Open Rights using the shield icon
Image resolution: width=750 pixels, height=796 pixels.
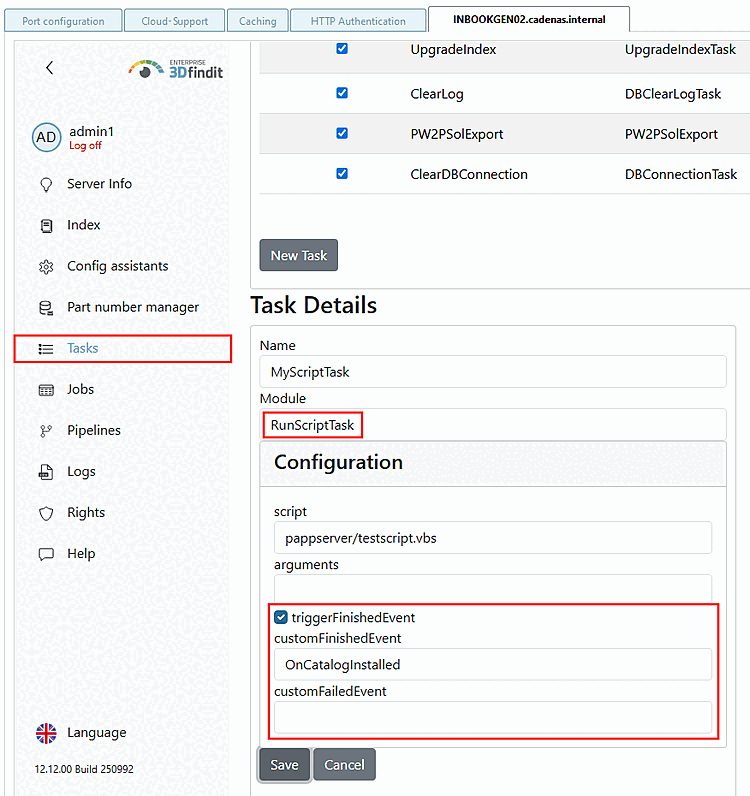click(x=46, y=513)
